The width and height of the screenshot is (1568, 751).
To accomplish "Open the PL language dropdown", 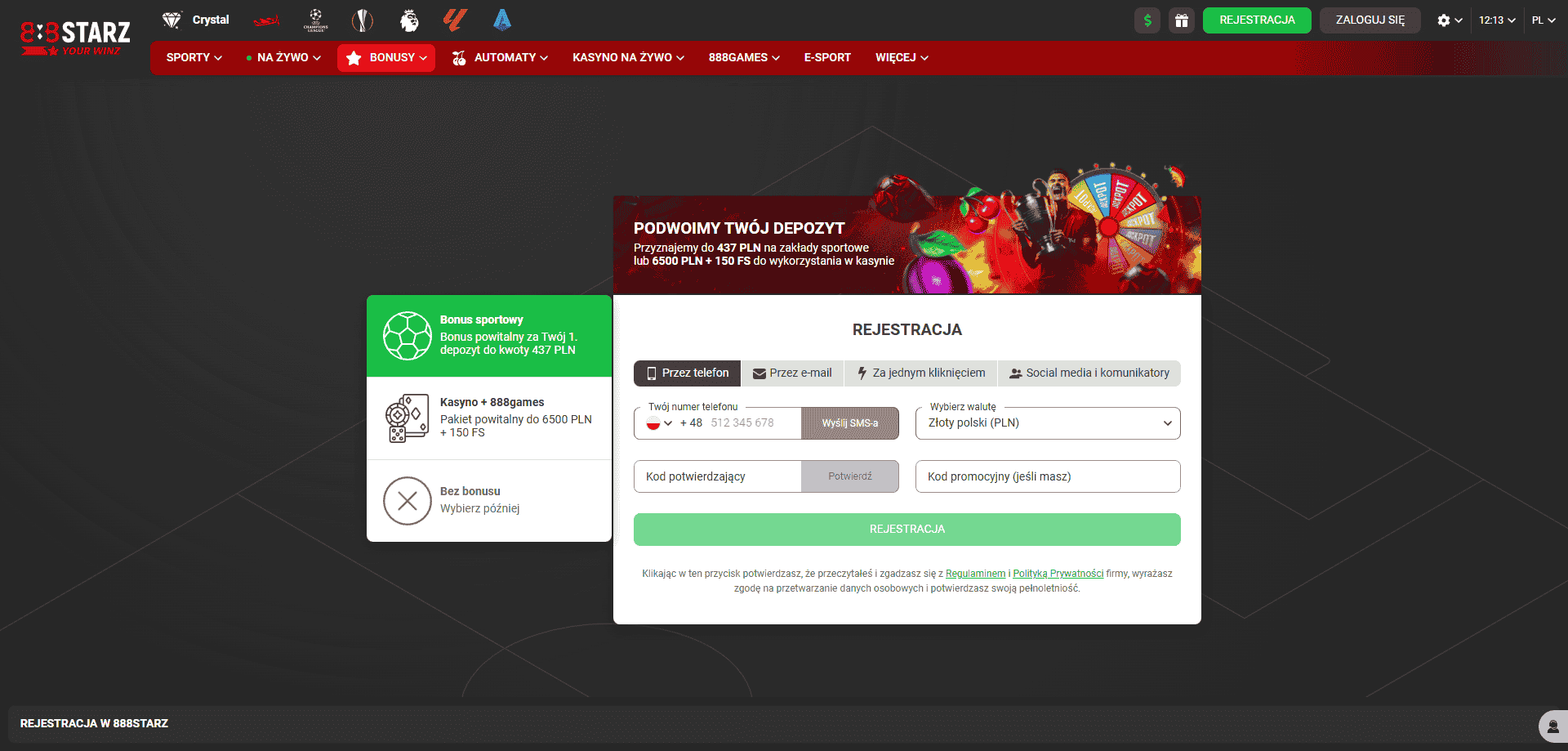I will tap(1543, 20).
